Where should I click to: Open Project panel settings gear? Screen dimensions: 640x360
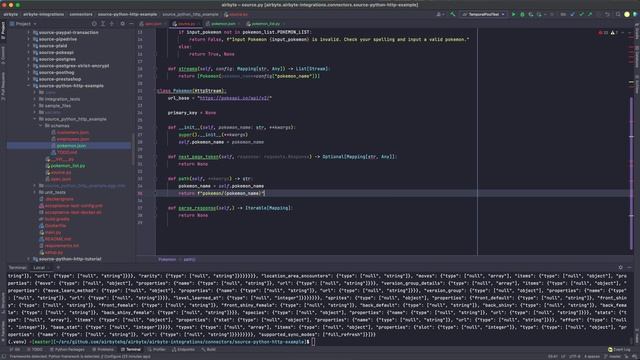[122, 24]
